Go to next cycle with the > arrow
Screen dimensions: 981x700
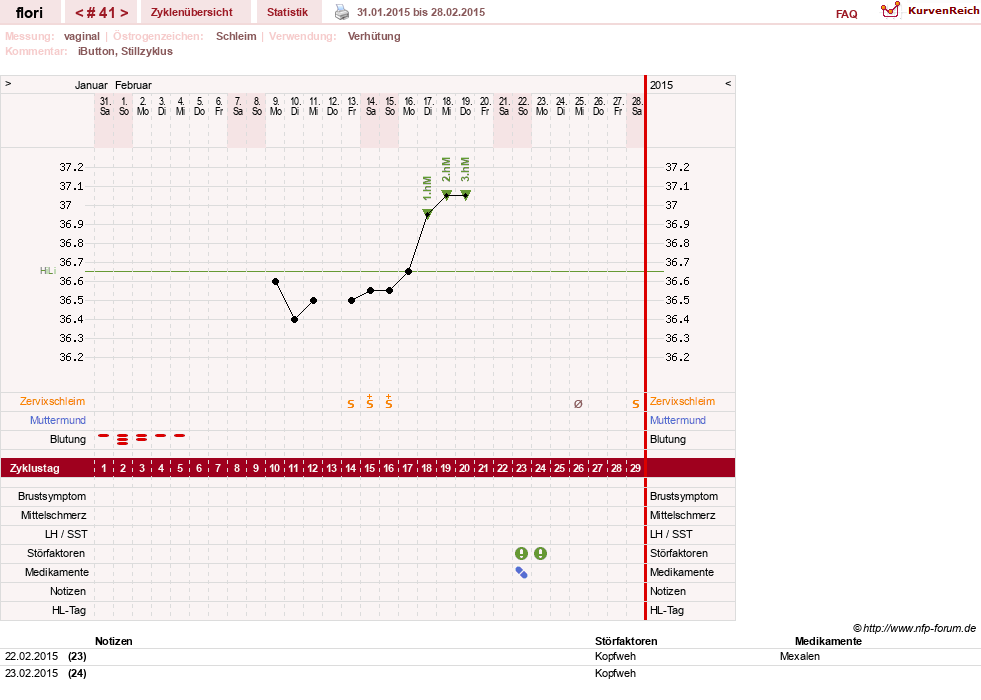(124, 13)
